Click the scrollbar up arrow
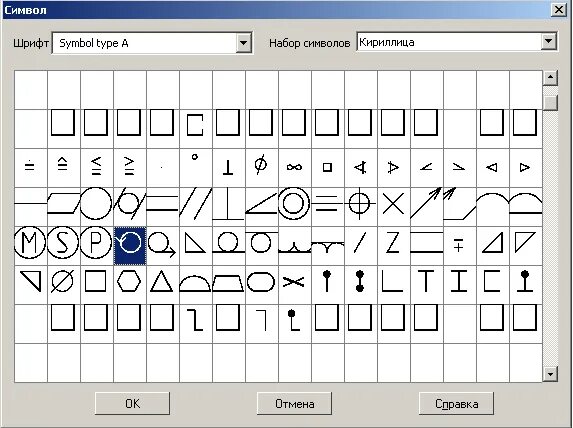 tap(550, 78)
